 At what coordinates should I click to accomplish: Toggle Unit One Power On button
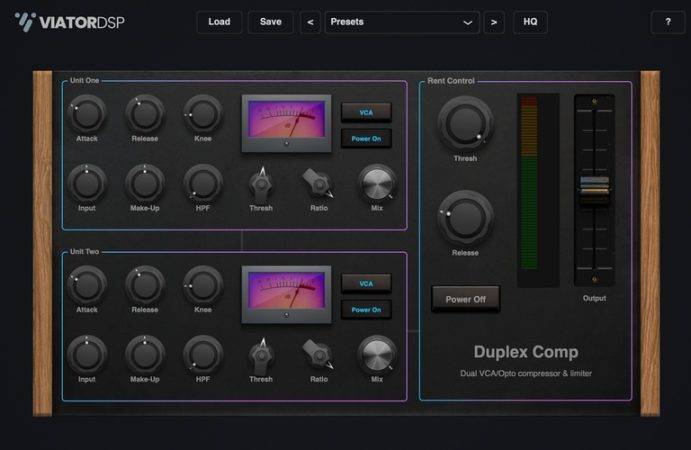coord(366,138)
